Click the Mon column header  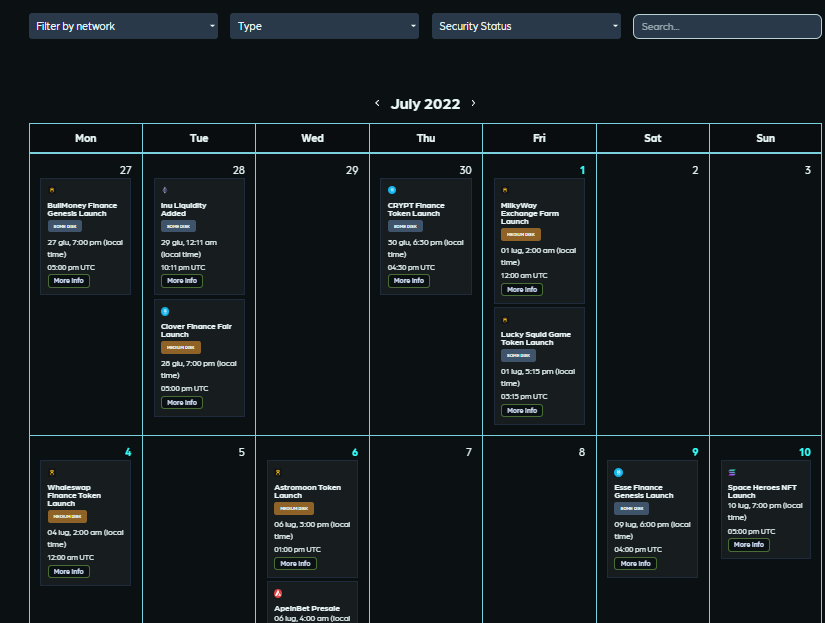(86, 138)
